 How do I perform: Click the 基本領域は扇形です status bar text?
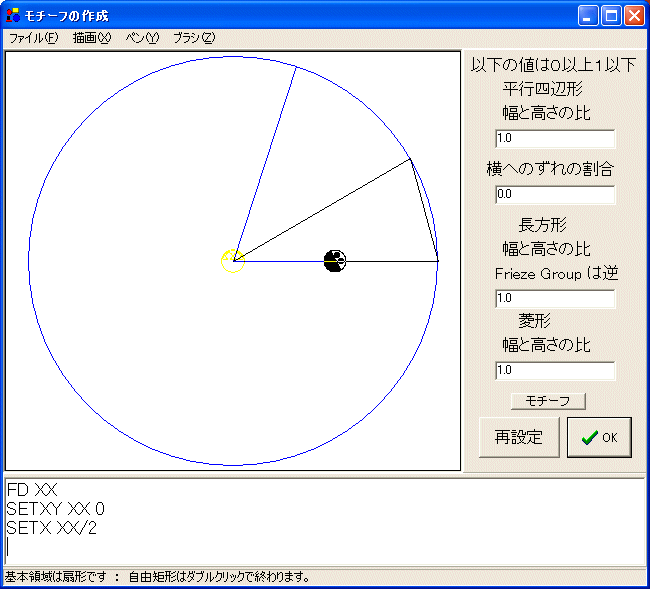point(56,577)
